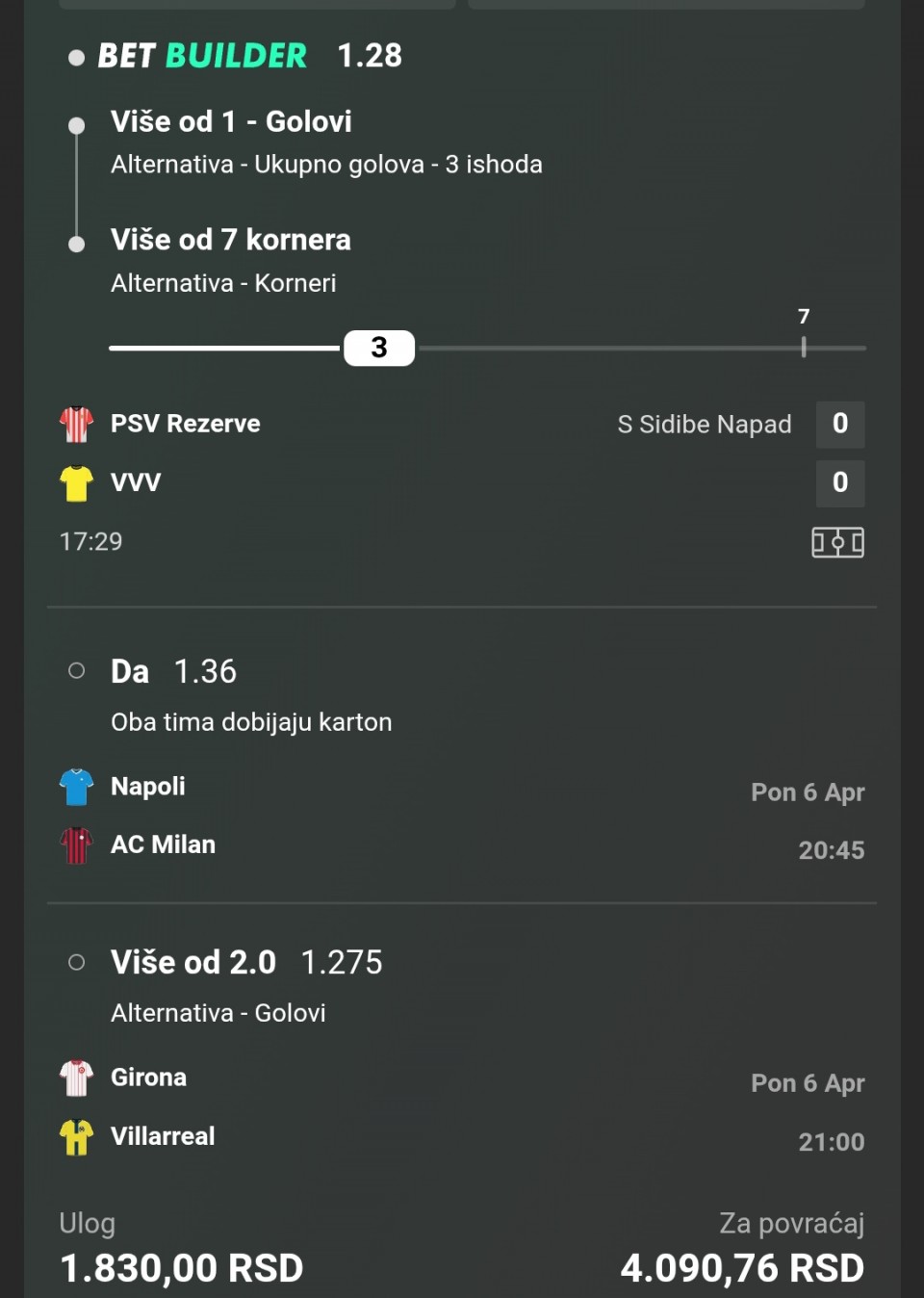Viewport: 924px width, 1298px height.
Task: Click the corner progress slider value 3
Action: click(379, 348)
